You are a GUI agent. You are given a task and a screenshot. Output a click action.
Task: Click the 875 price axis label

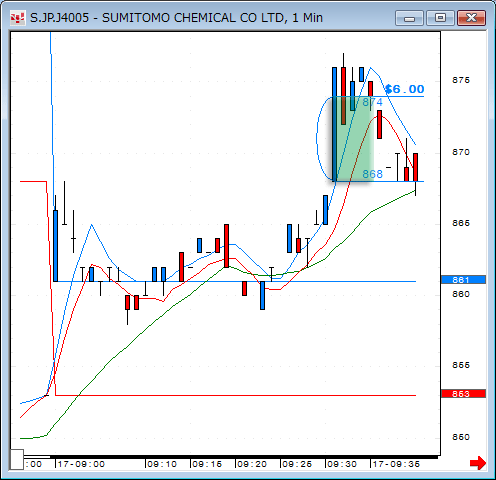tap(461, 80)
